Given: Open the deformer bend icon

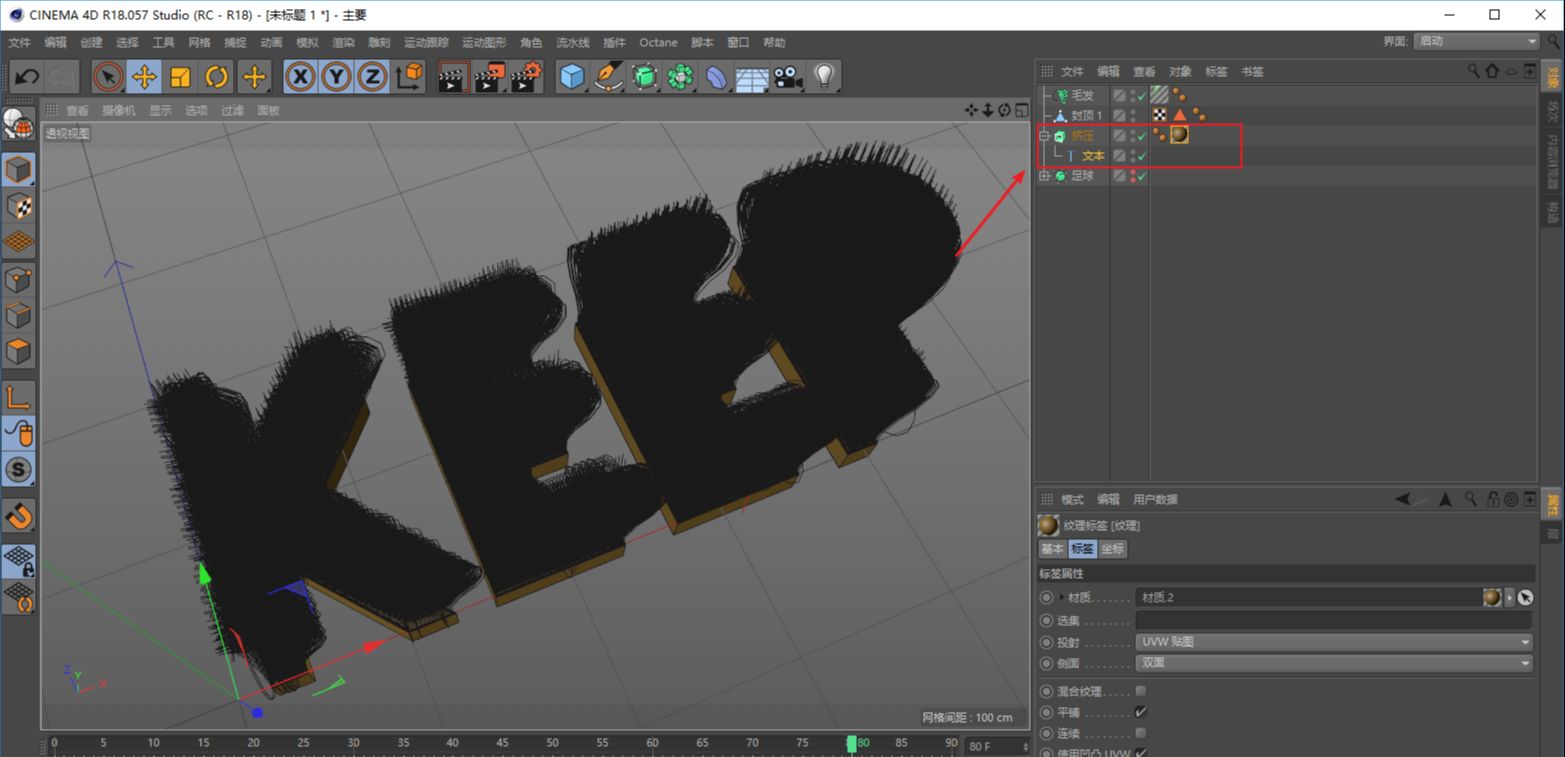Looking at the screenshot, I should click(x=717, y=77).
